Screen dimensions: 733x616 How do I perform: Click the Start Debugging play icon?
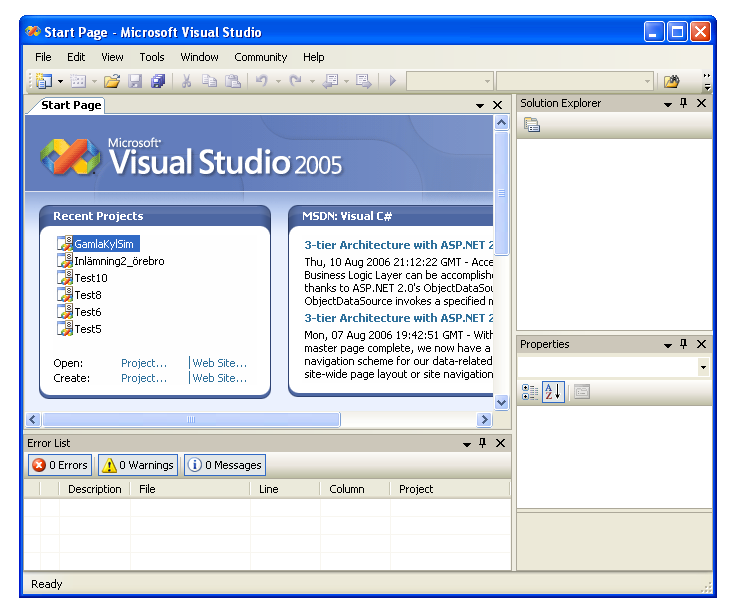393,81
